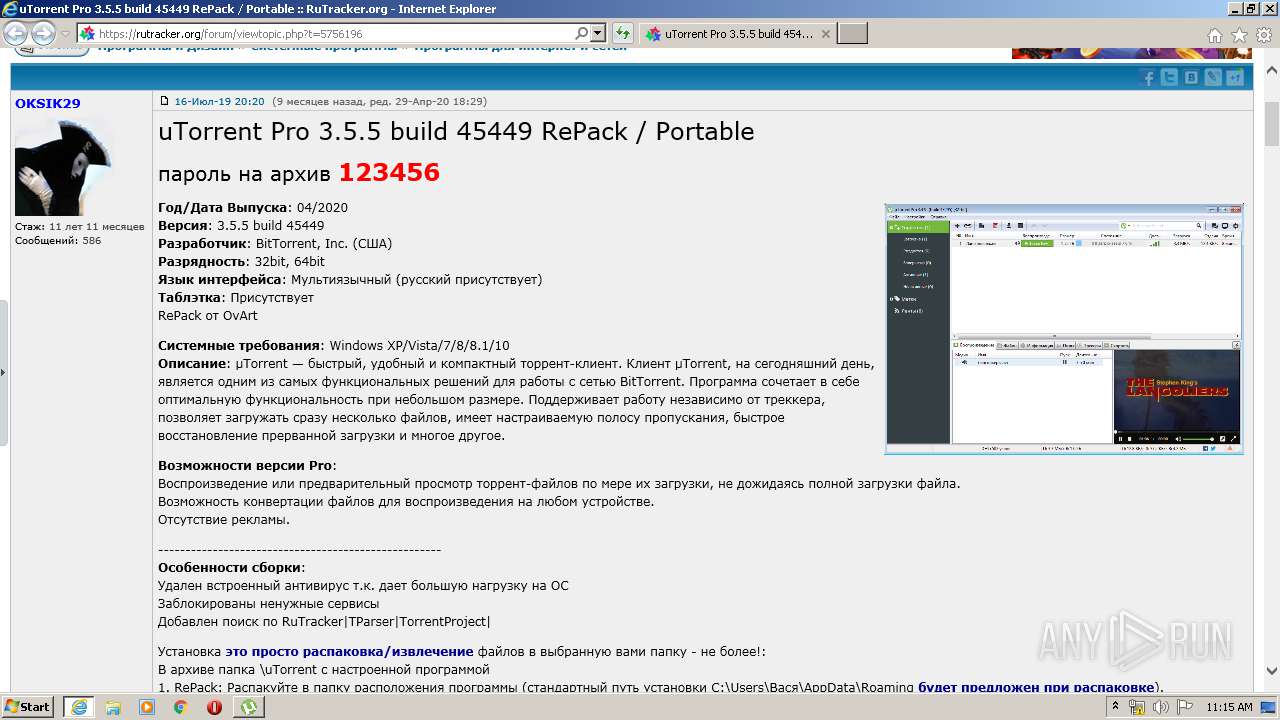Screen dimensions: 1280x720
Task: Click the 'Возможности версии Pro' heading
Action: (x=247, y=465)
